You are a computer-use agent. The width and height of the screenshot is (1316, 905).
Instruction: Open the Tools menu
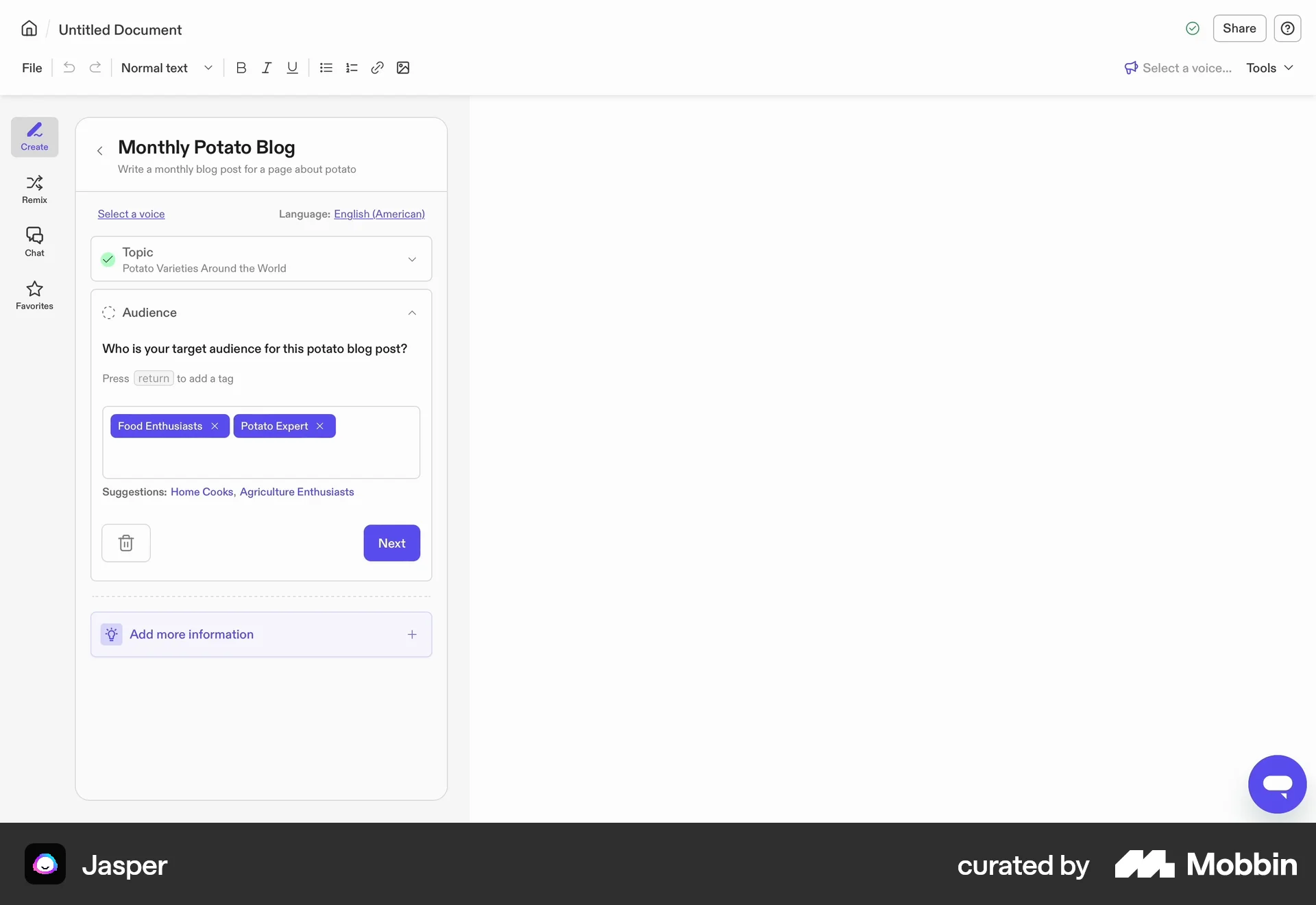click(1267, 68)
